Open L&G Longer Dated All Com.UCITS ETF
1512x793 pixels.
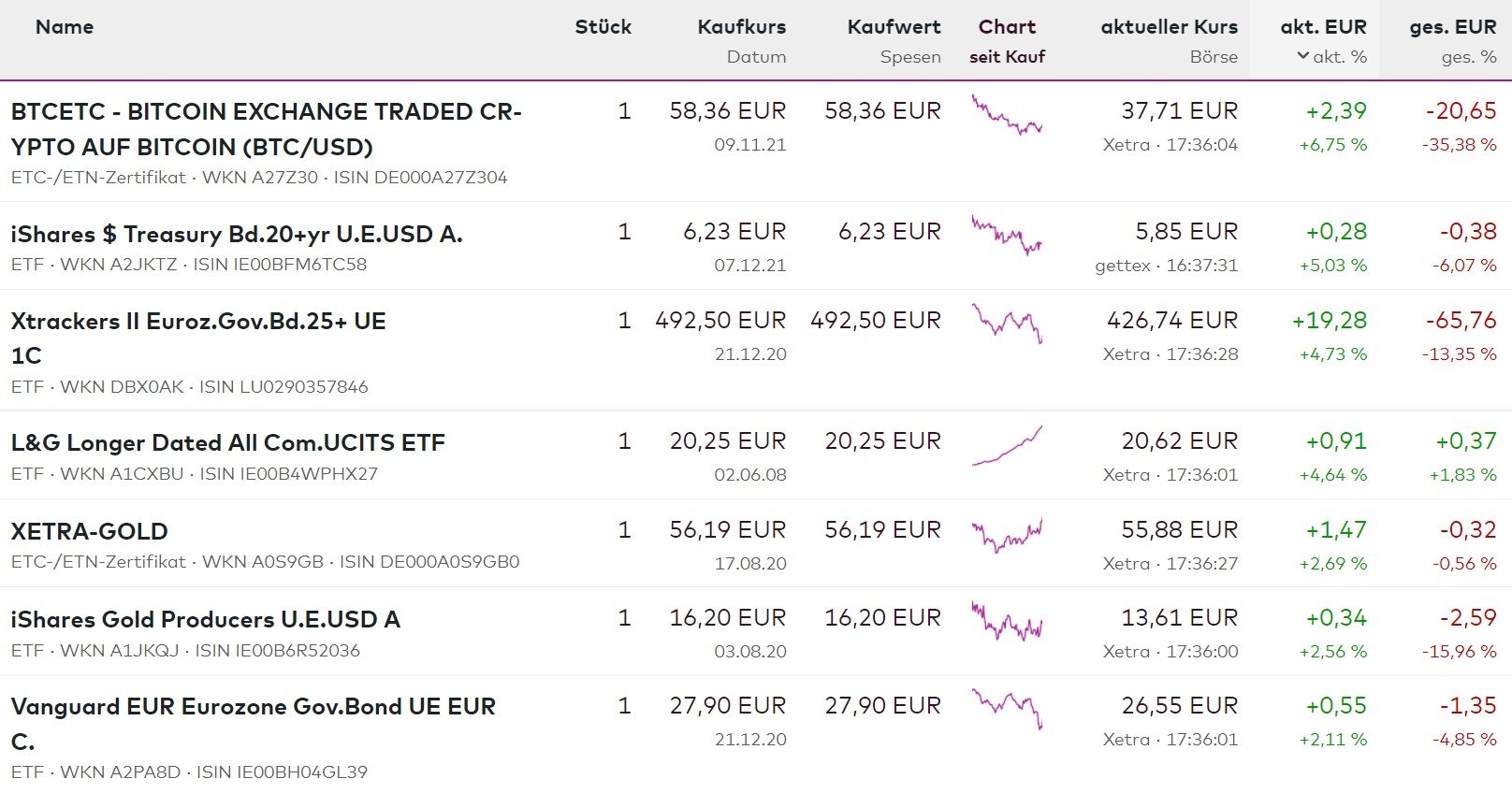tap(227, 442)
